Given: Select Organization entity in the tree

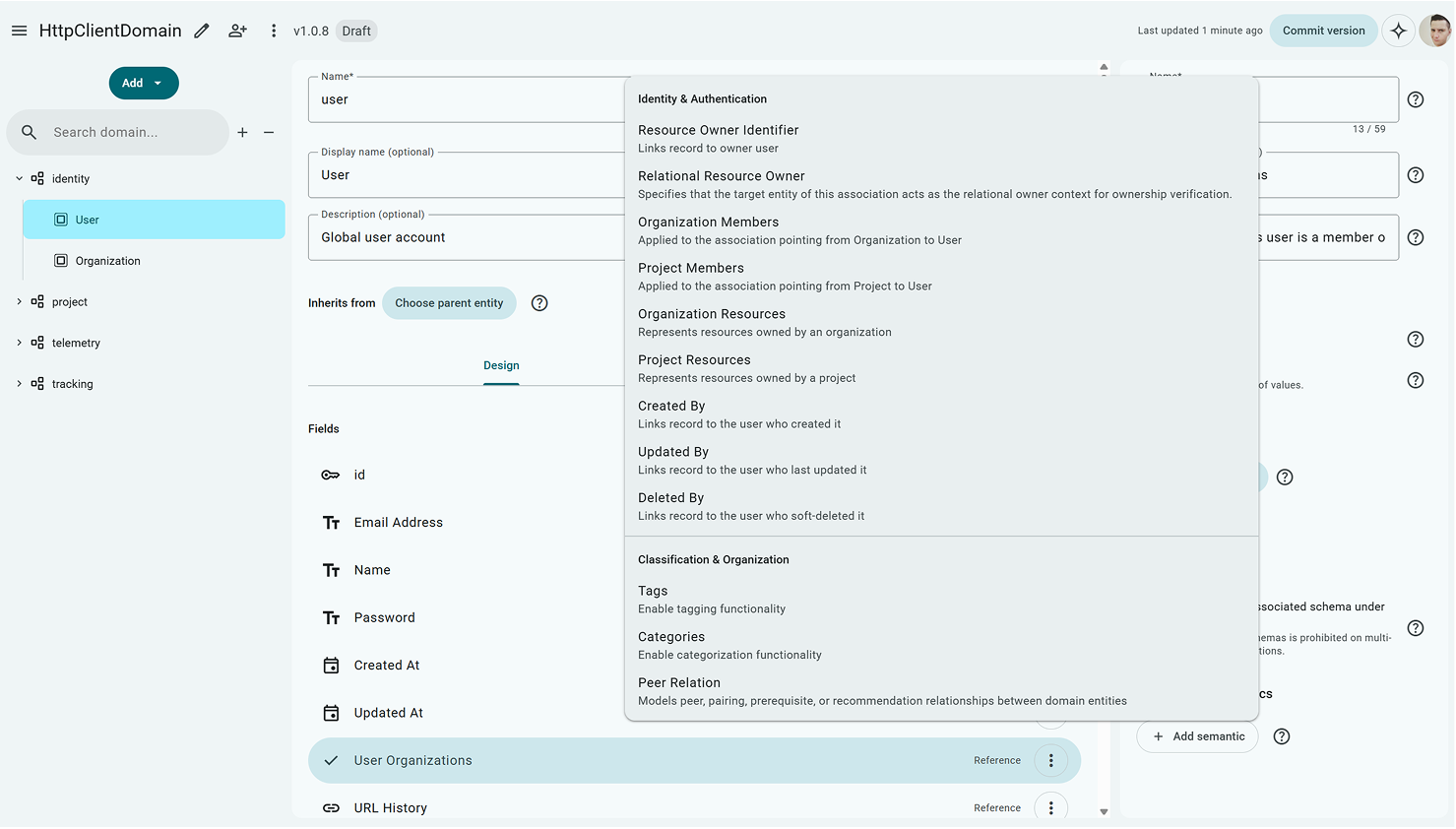Looking at the screenshot, I should tap(154, 261).
